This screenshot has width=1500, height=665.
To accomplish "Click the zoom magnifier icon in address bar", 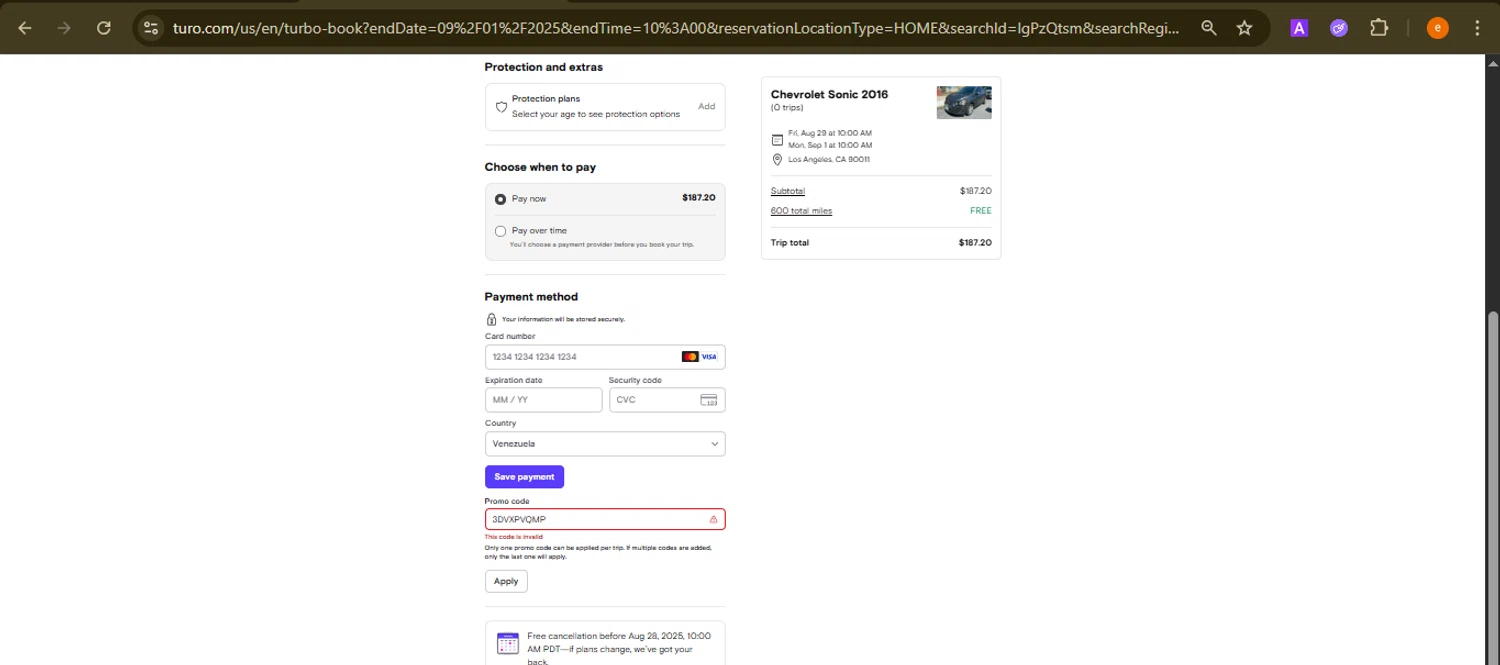I will click(1209, 28).
